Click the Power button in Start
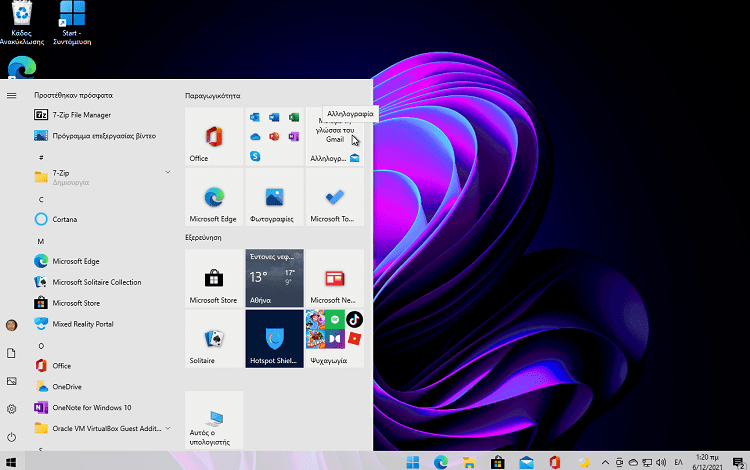 (x=11, y=437)
